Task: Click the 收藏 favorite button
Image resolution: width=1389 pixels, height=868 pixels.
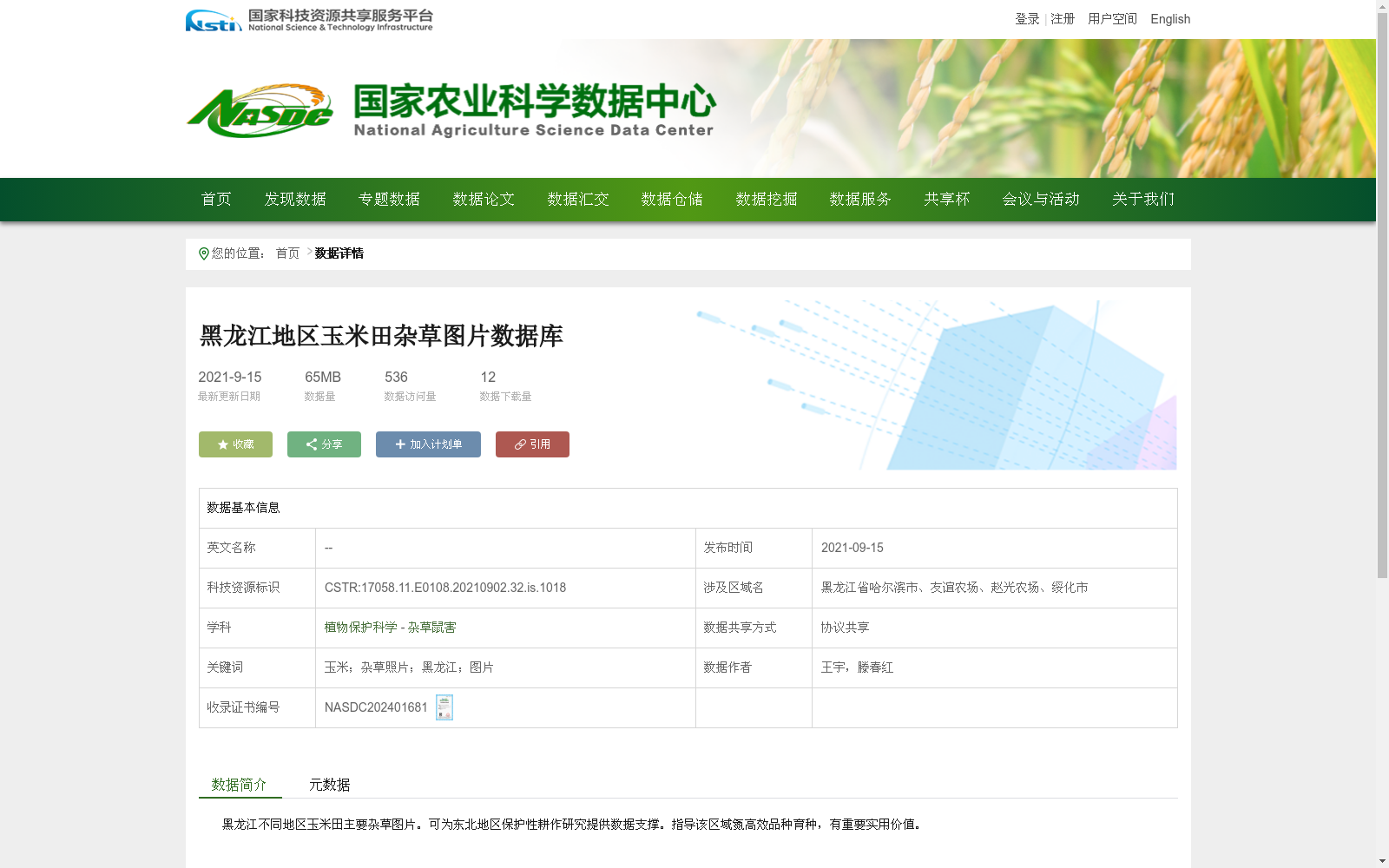Action: [235, 444]
